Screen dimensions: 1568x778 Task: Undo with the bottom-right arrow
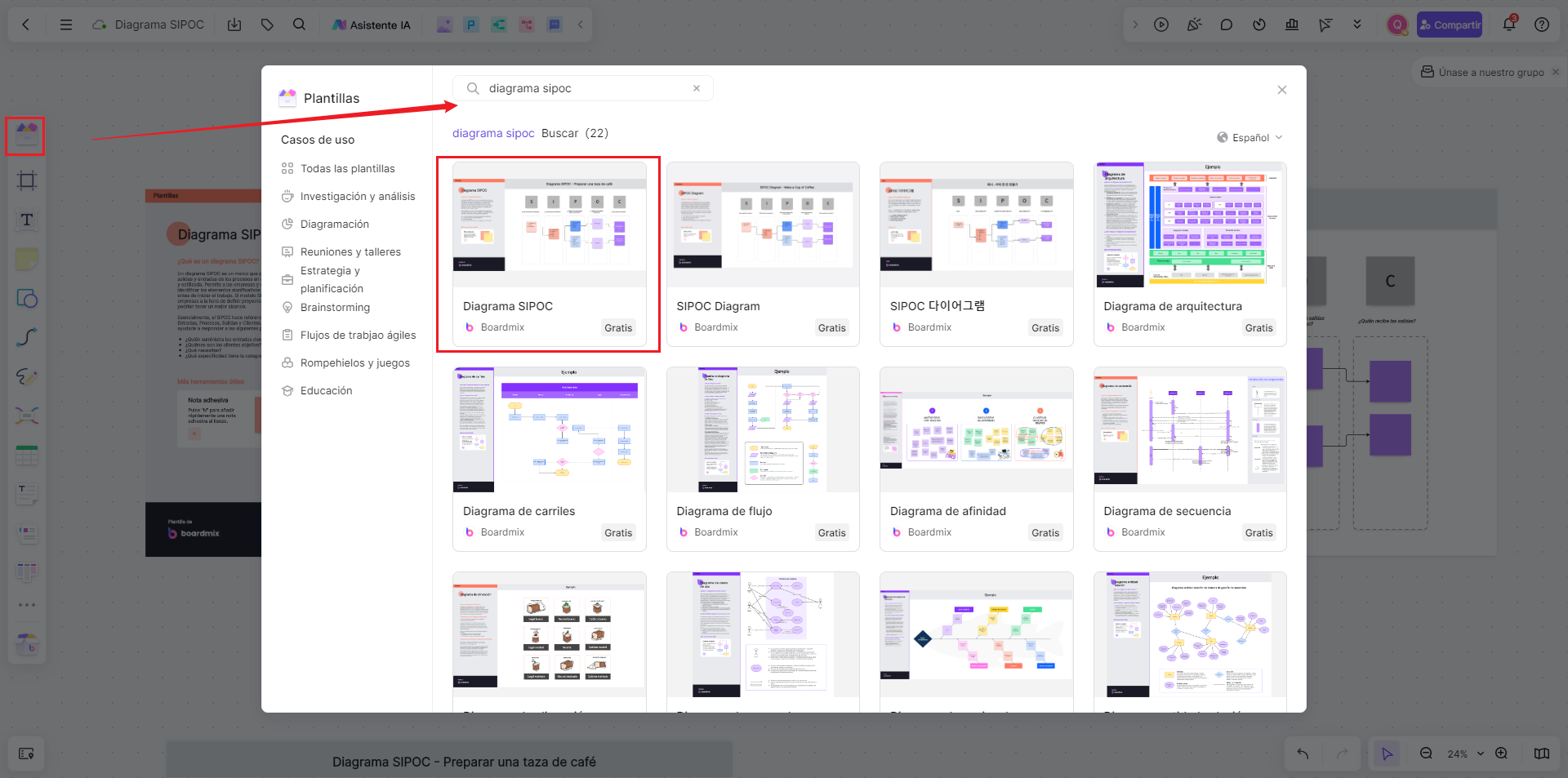click(x=1303, y=754)
